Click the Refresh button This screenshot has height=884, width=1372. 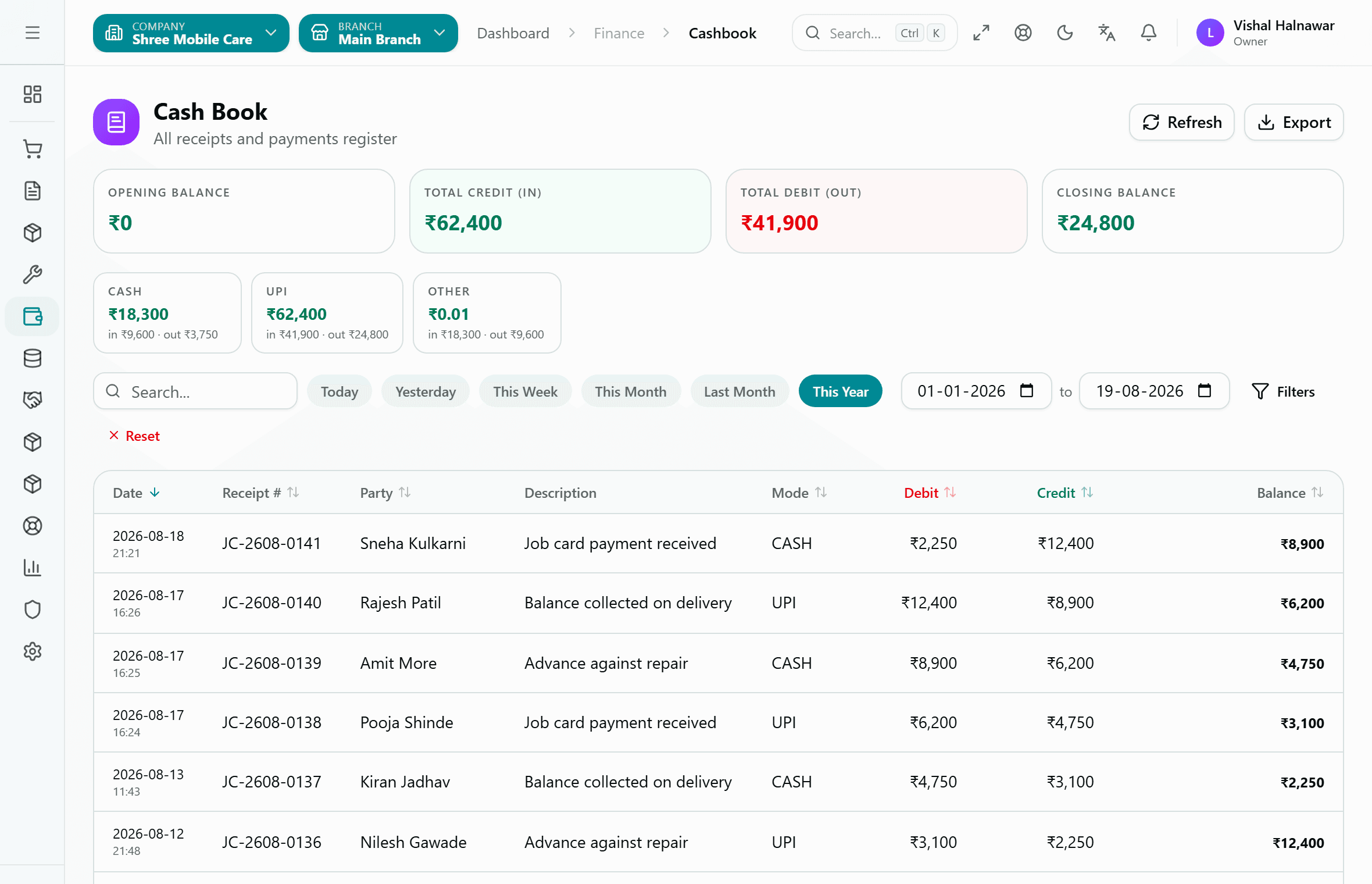[1182, 122]
